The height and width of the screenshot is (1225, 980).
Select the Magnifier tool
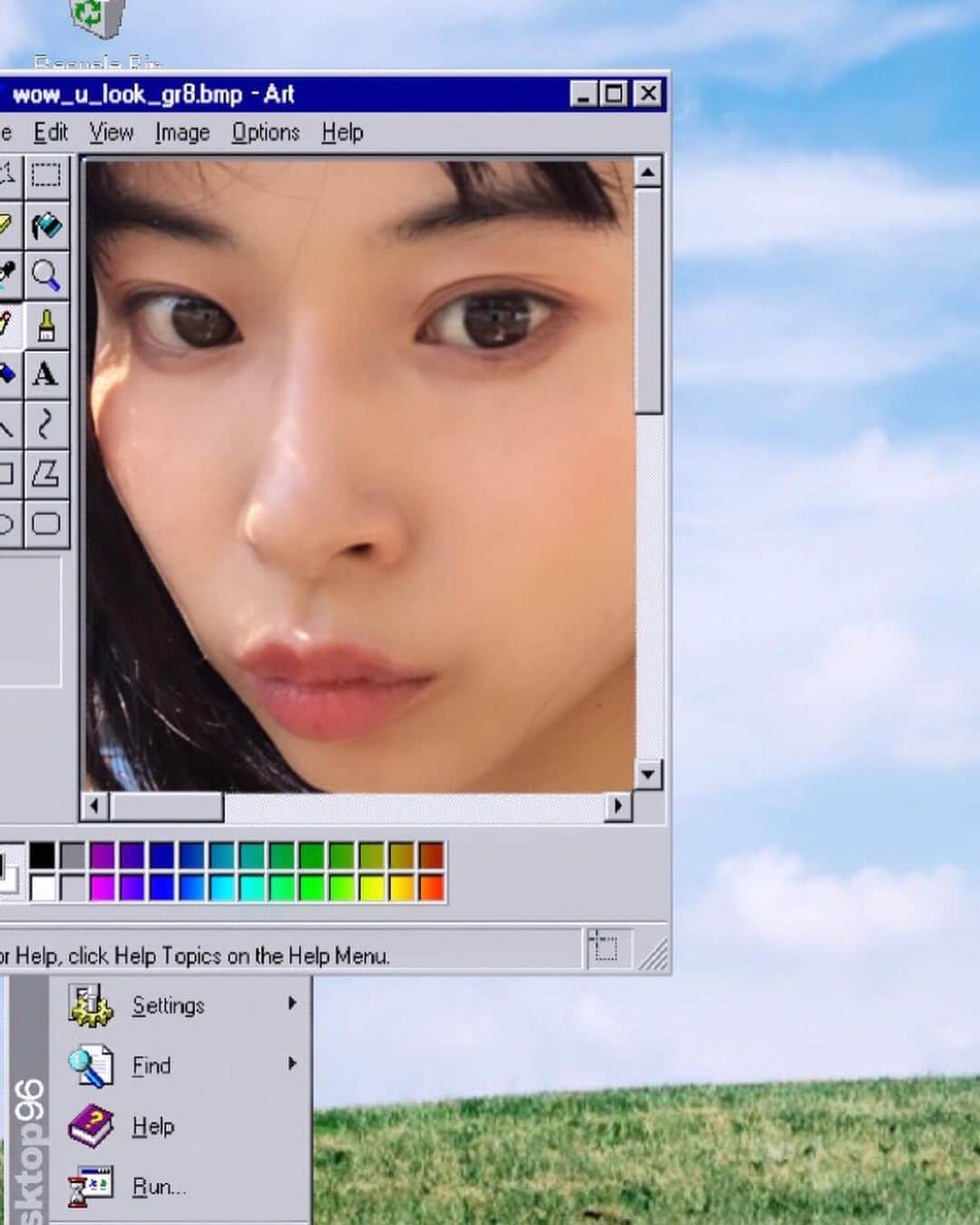tap(46, 275)
